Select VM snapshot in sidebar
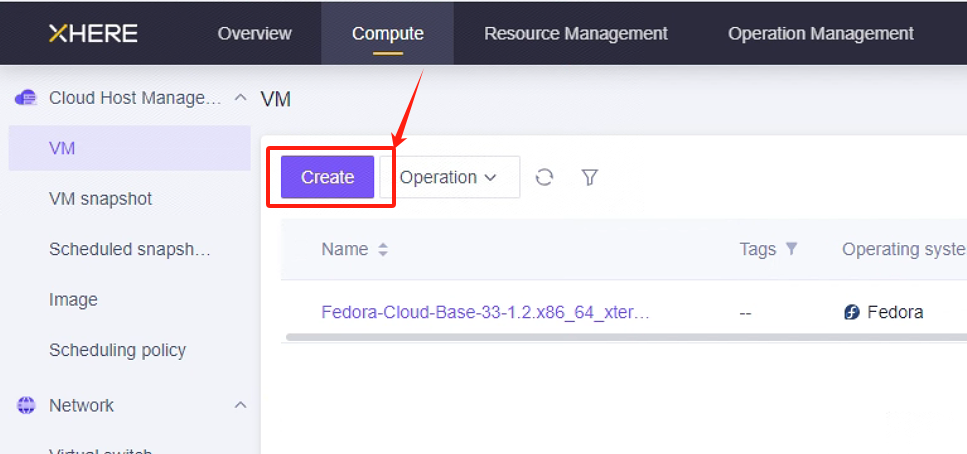The height and width of the screenshot is (454, 967). point(101,199)
